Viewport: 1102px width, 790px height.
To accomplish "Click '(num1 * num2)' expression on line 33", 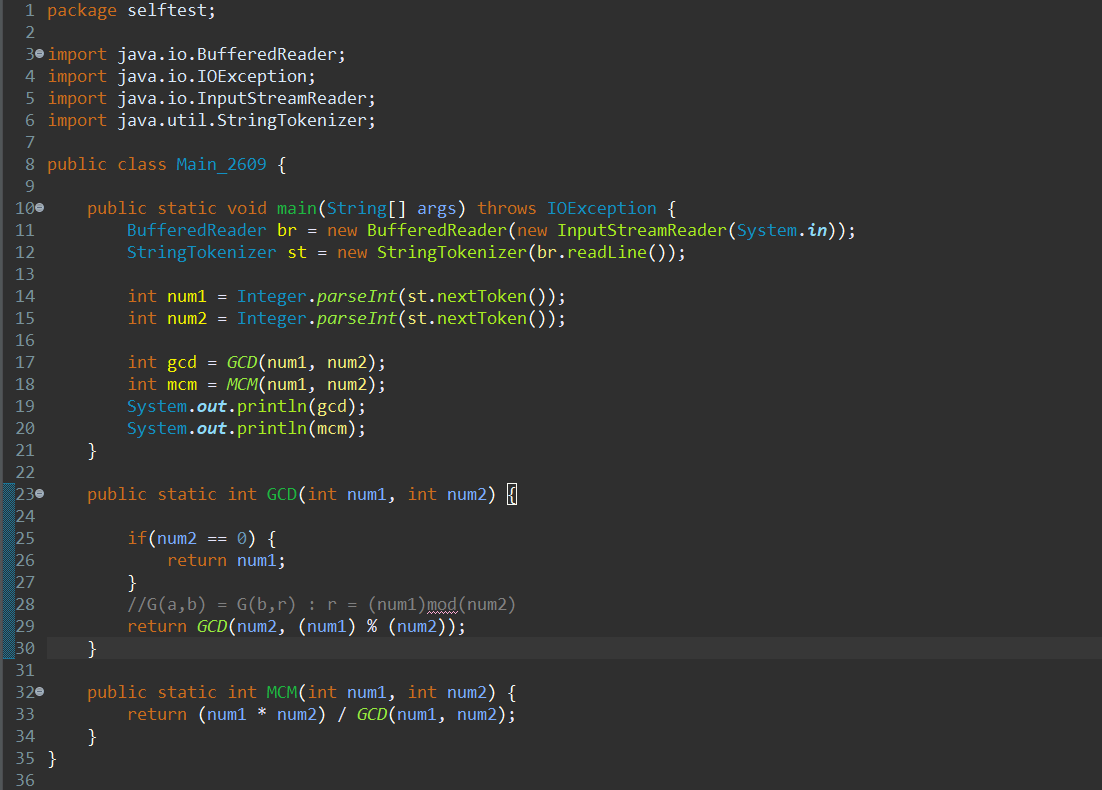I will click(x=262, y=714).
